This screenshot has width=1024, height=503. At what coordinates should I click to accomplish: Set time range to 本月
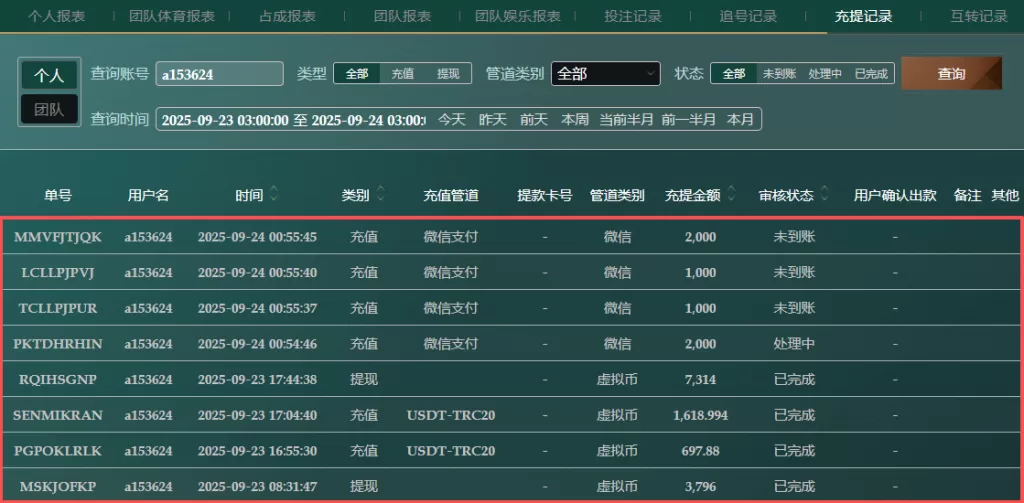740,119
